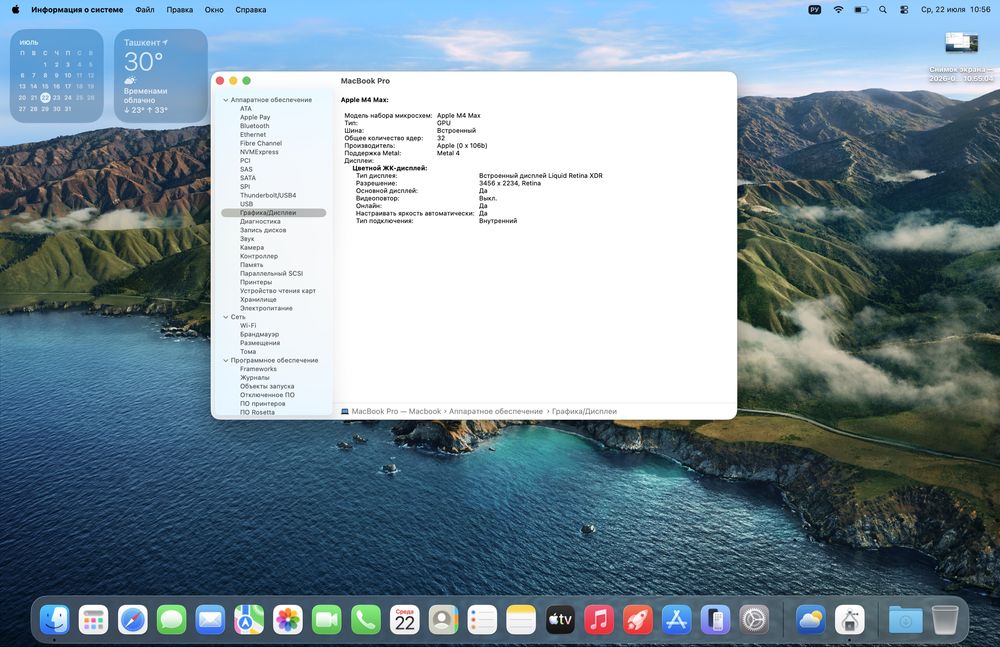Select ATA in the hardware list

pyautogui.click(x=246, y=108)
